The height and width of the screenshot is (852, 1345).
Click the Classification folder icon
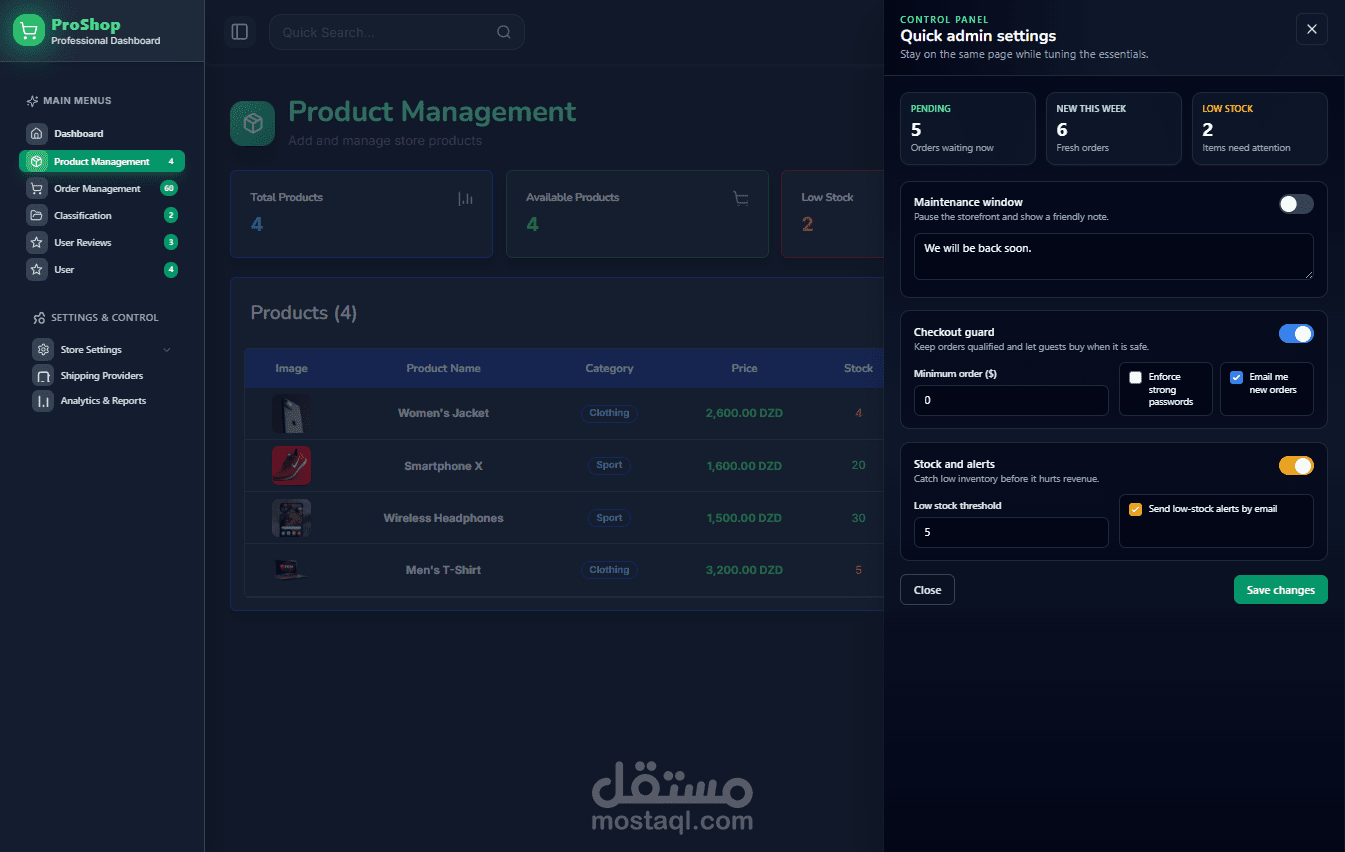click(x=37, y=216)
